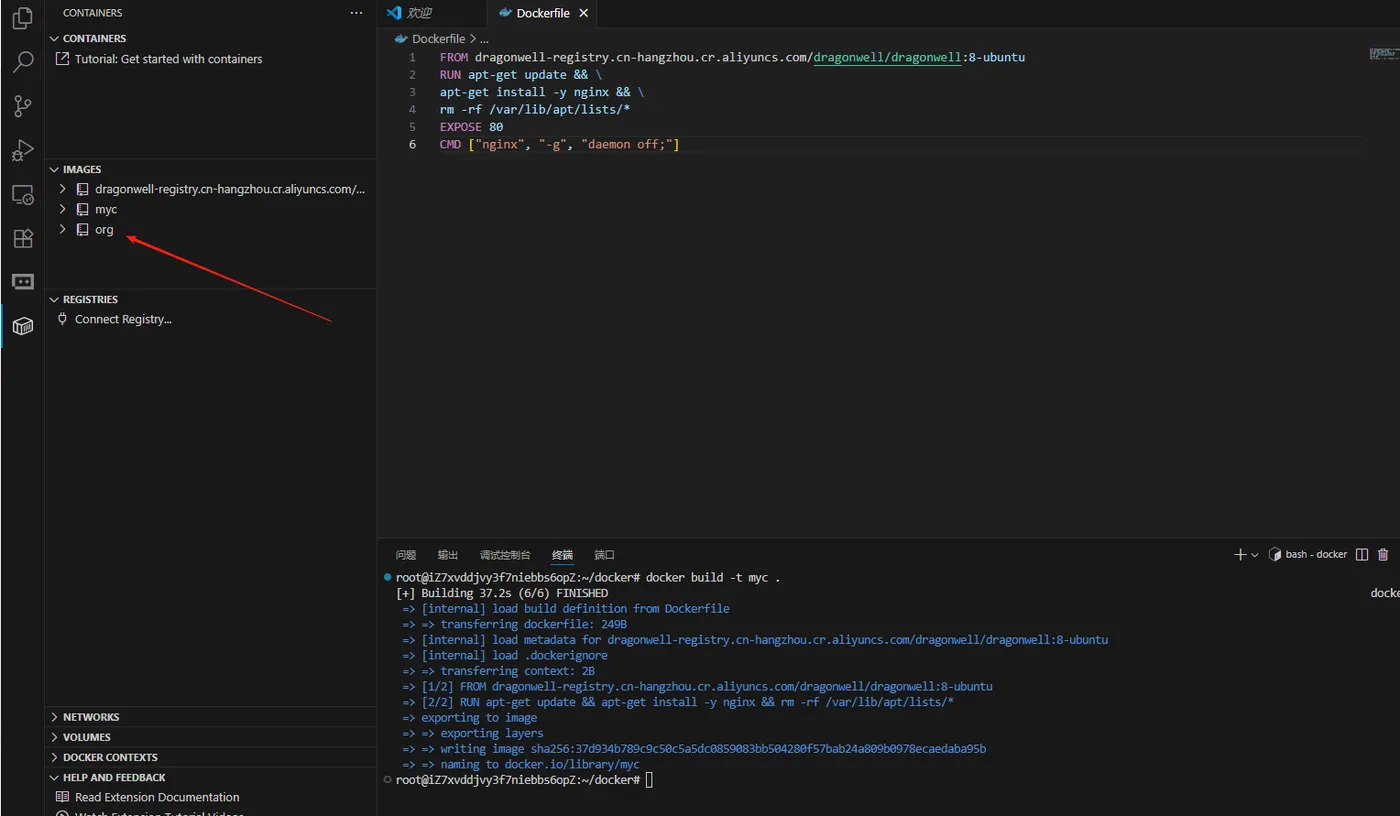The height and width of the screenshot is (816, 1400).
Task: Select the Dockerfile editor tab
Action: [543, 13]
